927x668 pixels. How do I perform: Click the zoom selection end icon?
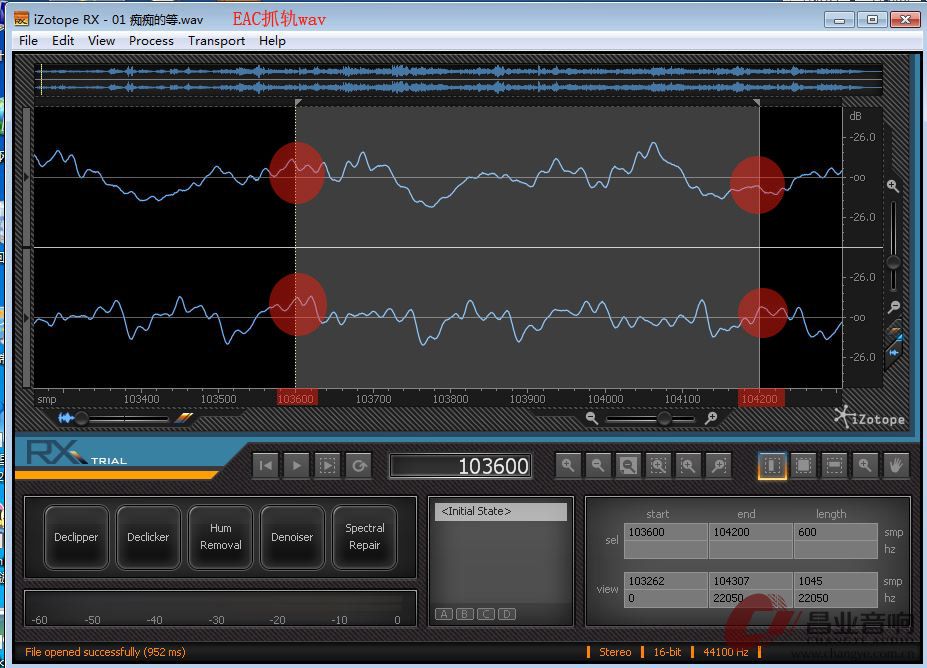coord(719,466)
